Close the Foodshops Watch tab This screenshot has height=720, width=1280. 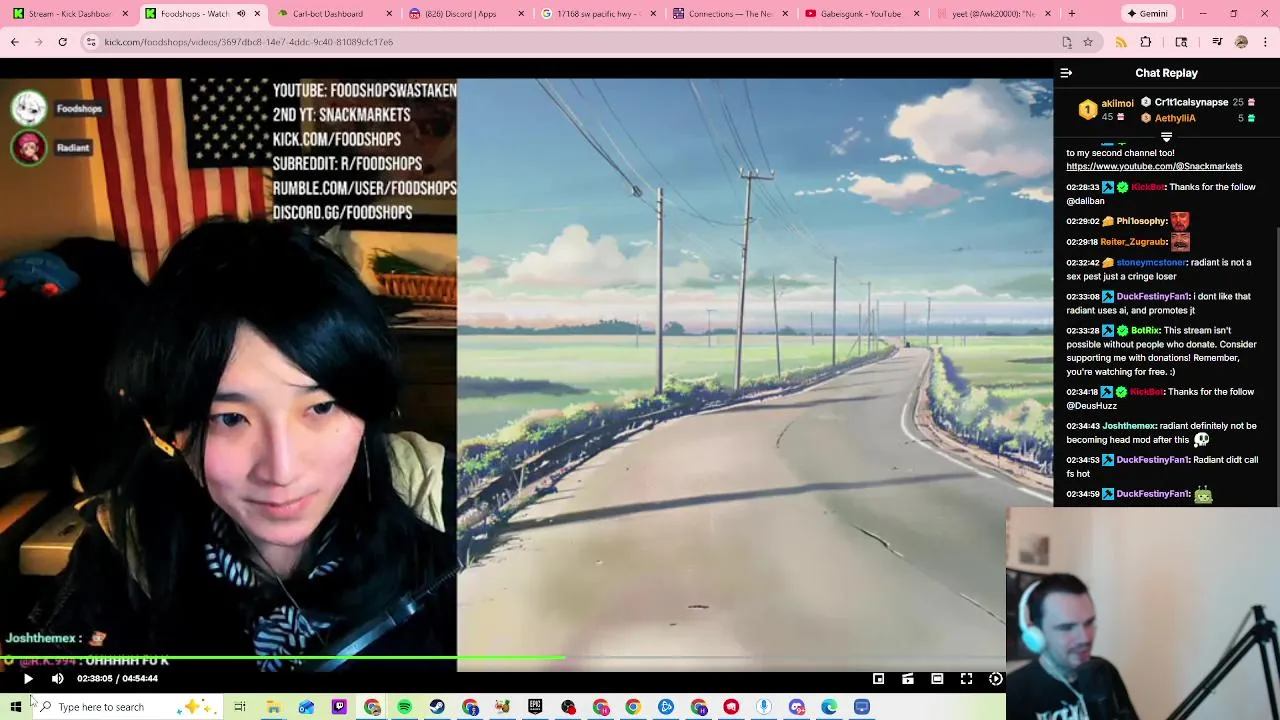pos(257,14)
